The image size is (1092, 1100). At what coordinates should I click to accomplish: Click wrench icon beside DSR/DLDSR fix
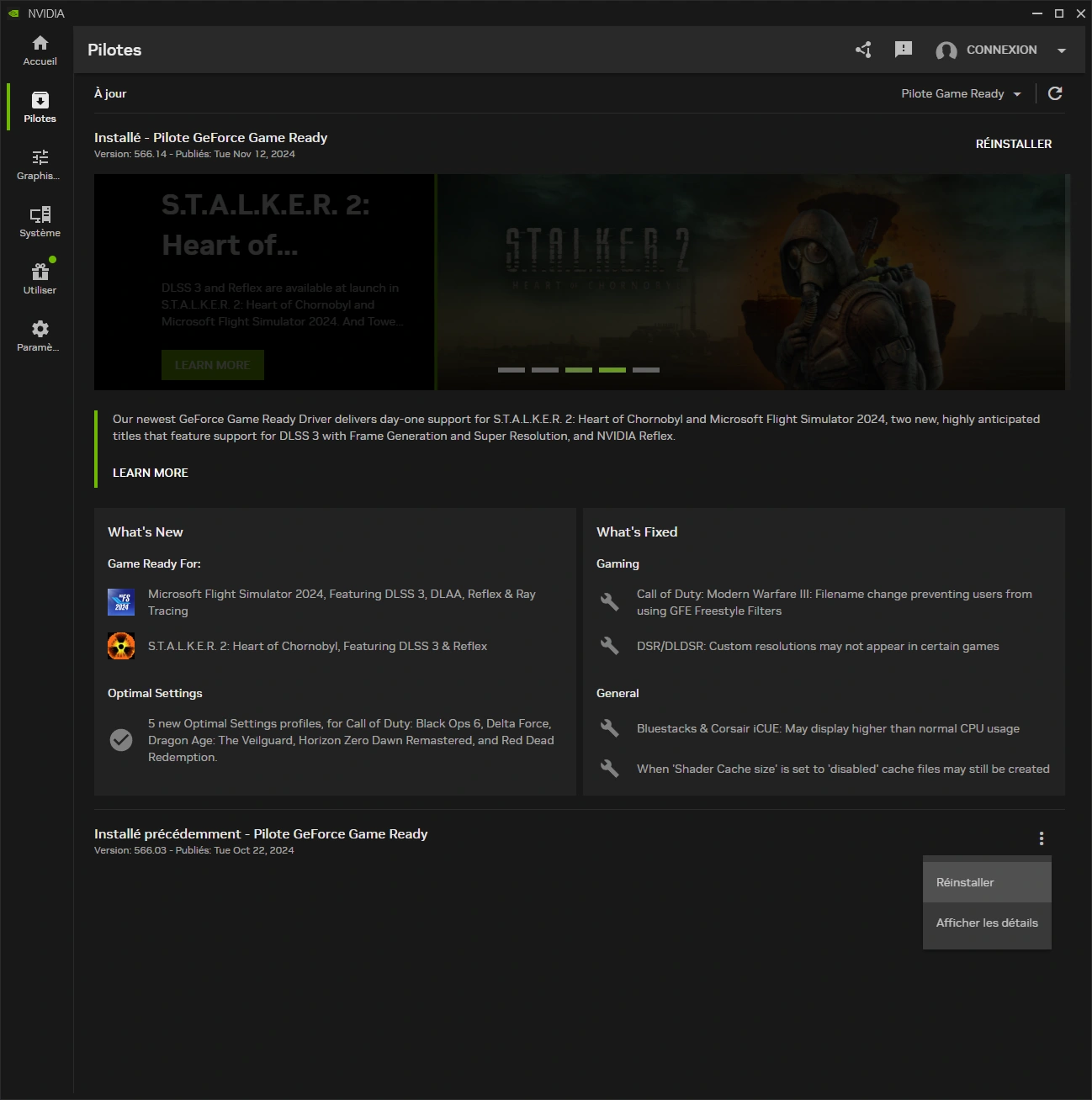610,646
